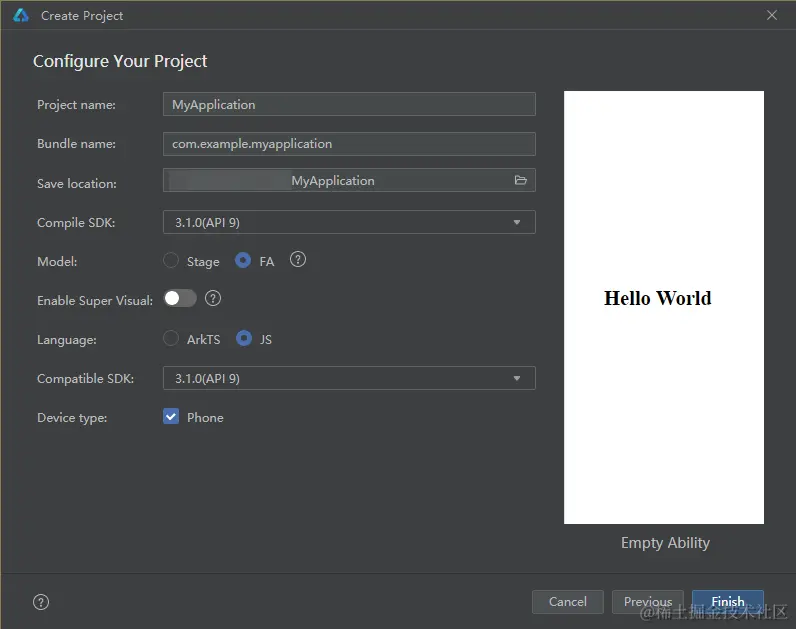The height and width of the screenshot is (629, 796).
Task: Click the help icon beside Enable Super Visual
Action: [213, 299]
